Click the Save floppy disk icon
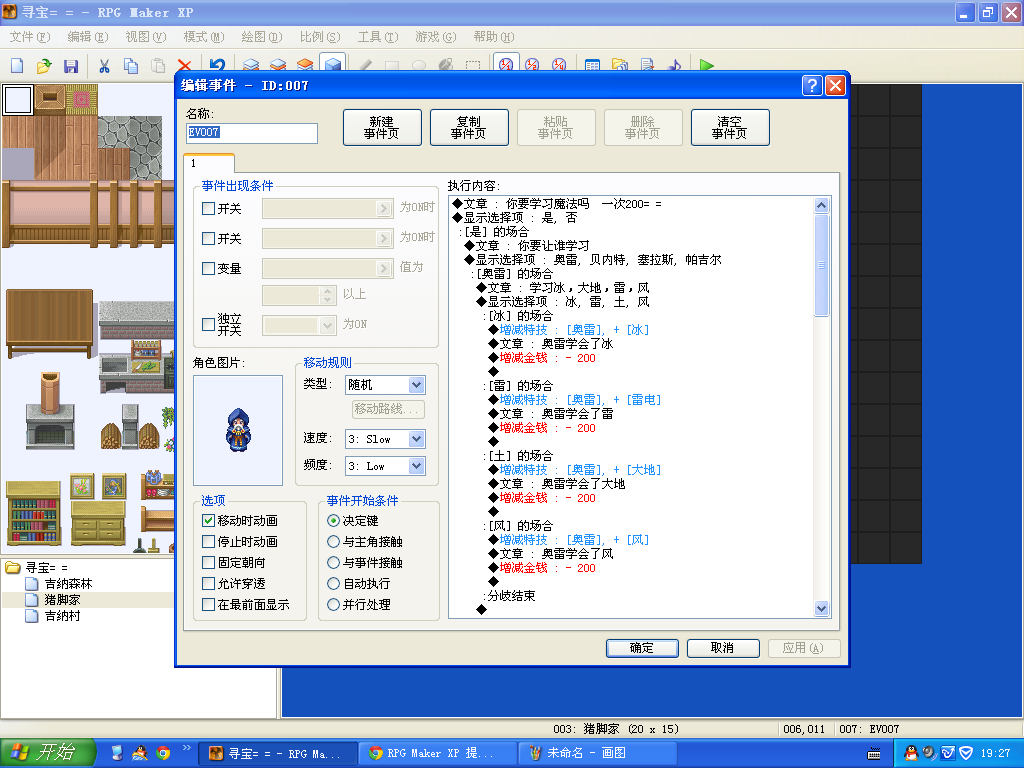Viewport: 1024px width, 768px height. 71,65
